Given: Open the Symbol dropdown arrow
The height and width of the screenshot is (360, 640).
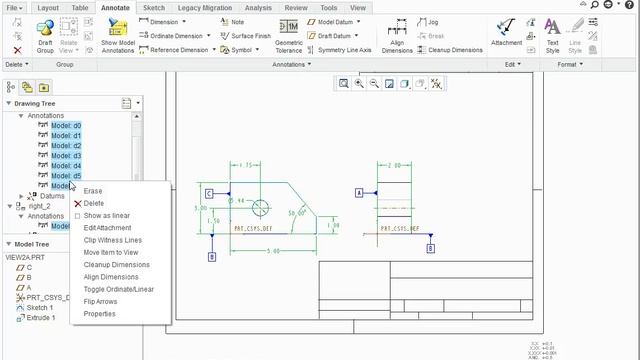Looking at the screenshot, I should coord(257,49).
